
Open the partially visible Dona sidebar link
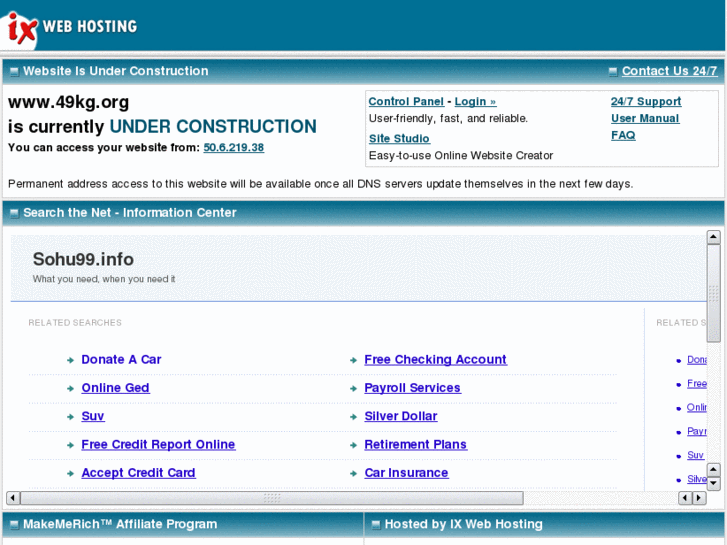697,360
